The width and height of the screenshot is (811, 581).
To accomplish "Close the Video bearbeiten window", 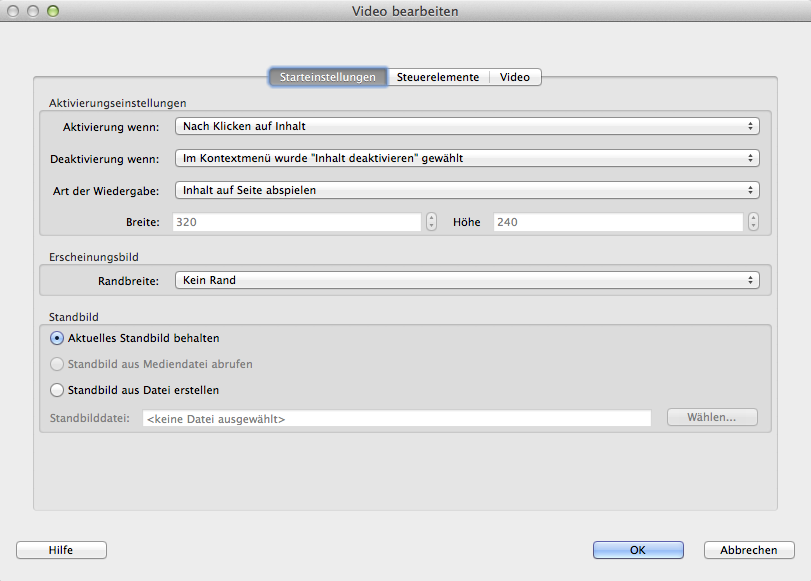I will [x=15, y=11].
